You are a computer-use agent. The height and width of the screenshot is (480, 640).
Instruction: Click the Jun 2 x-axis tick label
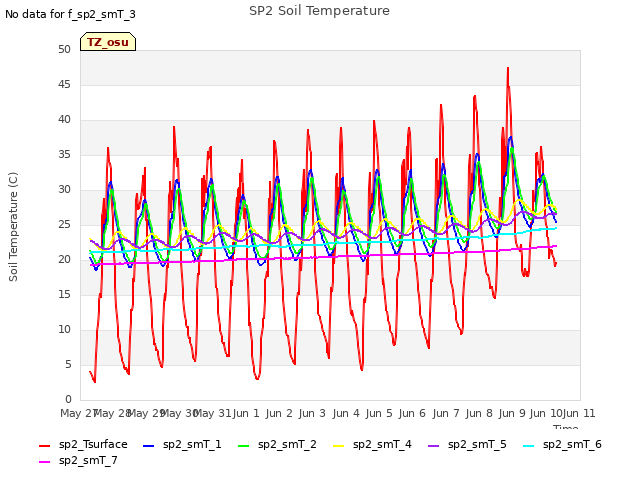pyautogui.click(x=279, y=413)
